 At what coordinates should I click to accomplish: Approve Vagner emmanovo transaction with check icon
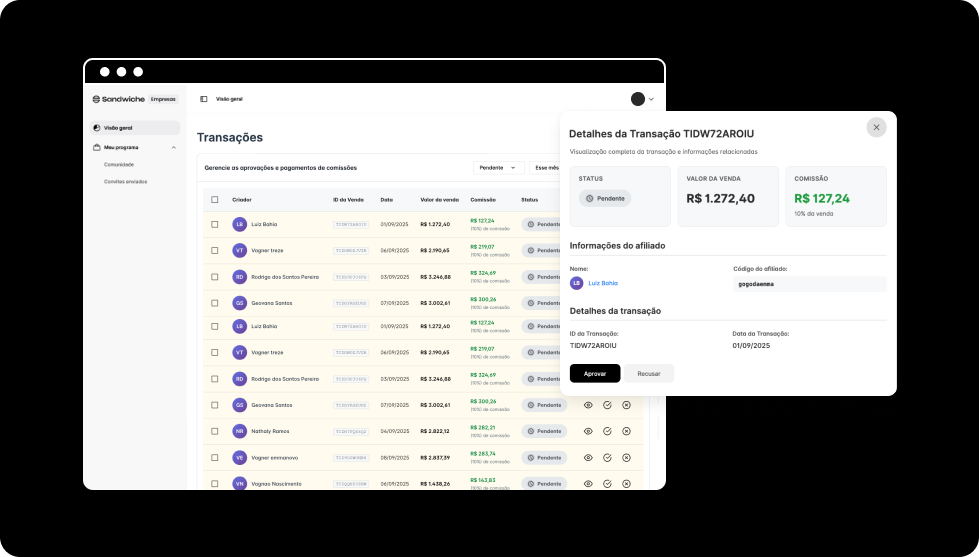tap(607, 457)
